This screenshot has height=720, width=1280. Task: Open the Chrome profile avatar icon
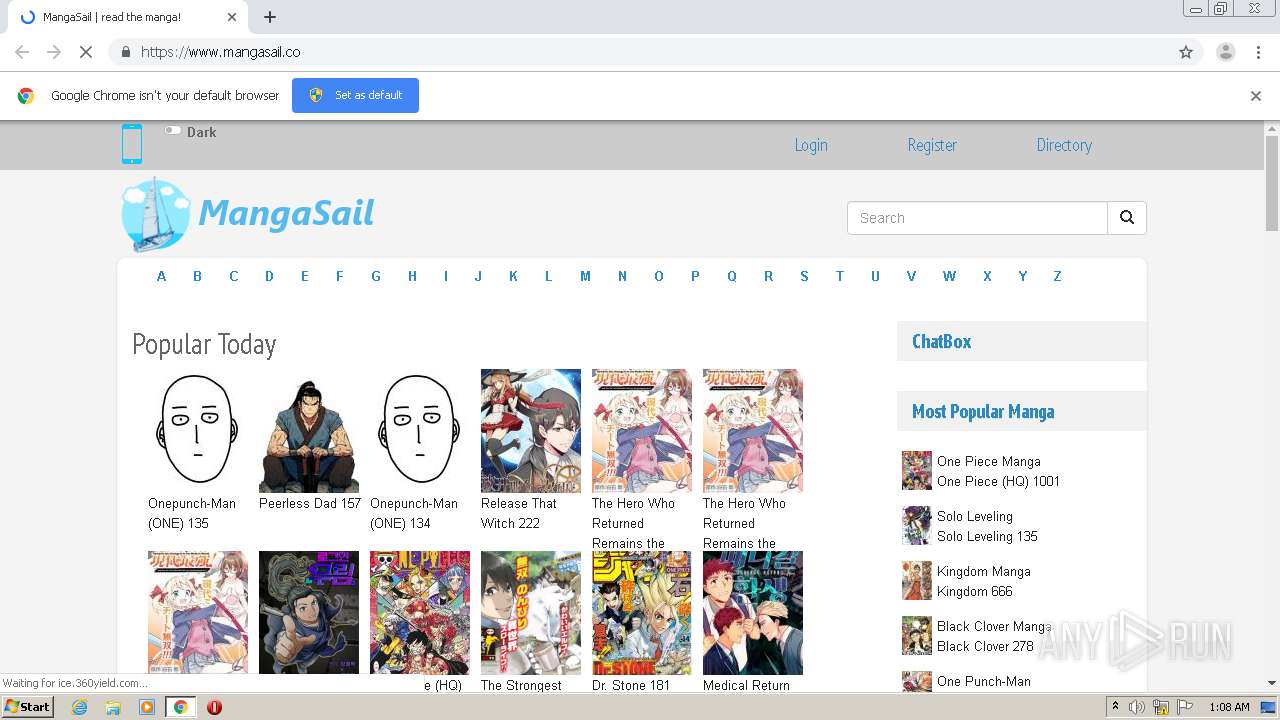pyautogui.click(x=1225, y=52)
